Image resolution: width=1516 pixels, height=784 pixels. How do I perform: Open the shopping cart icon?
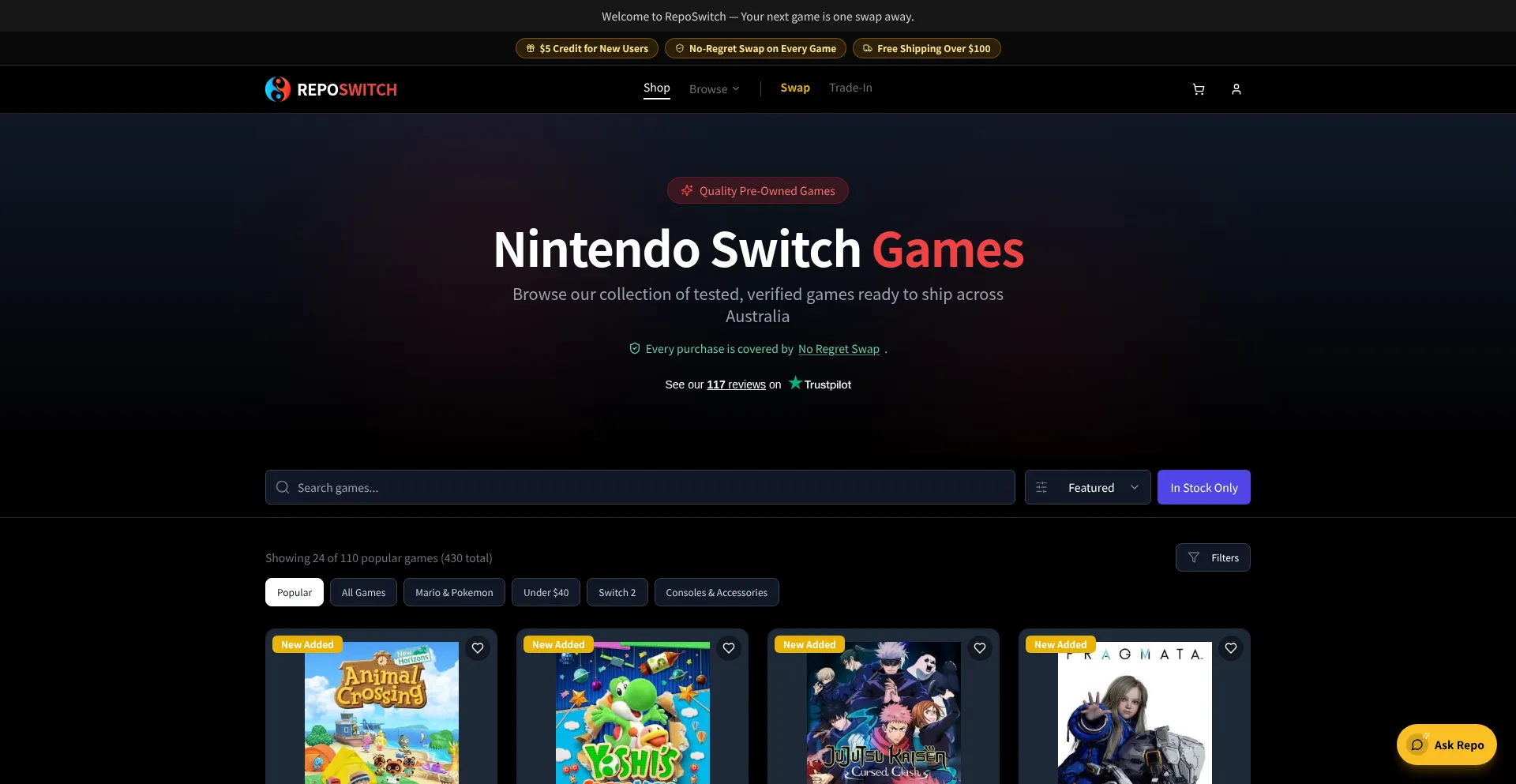point(1198,89)
